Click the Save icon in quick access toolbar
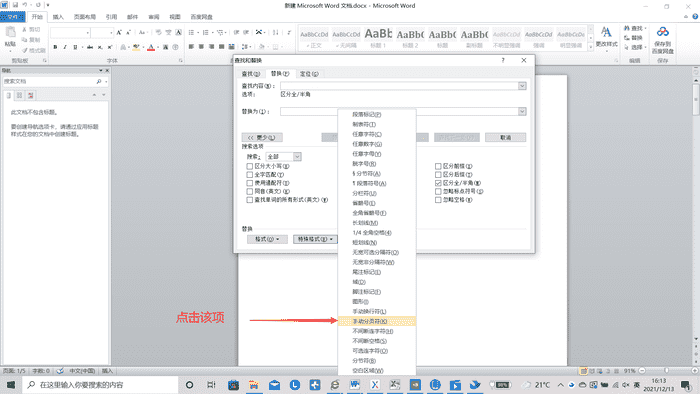This screenshot has height=394, width=700. point(15,5)
